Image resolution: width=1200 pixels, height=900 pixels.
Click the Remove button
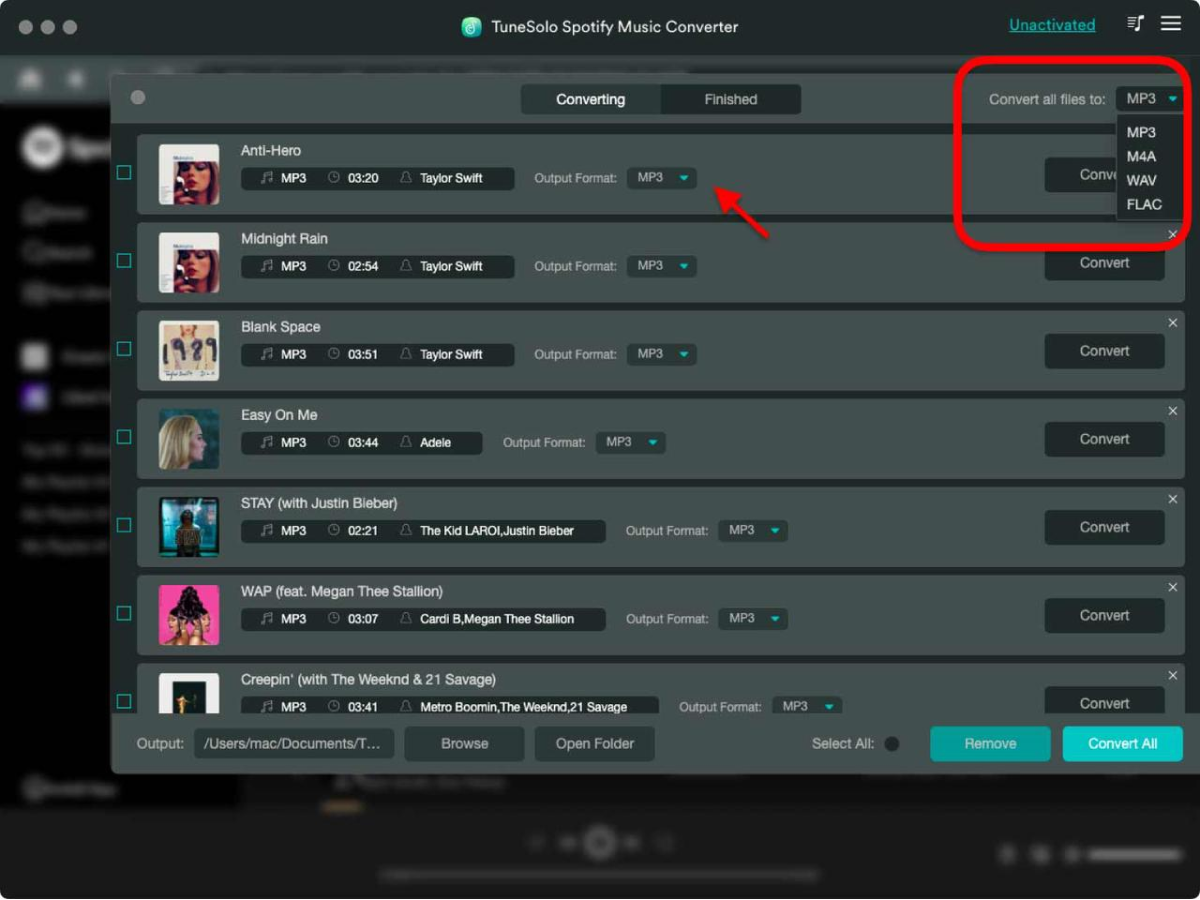pyautogui.click(x=990, y=744)
